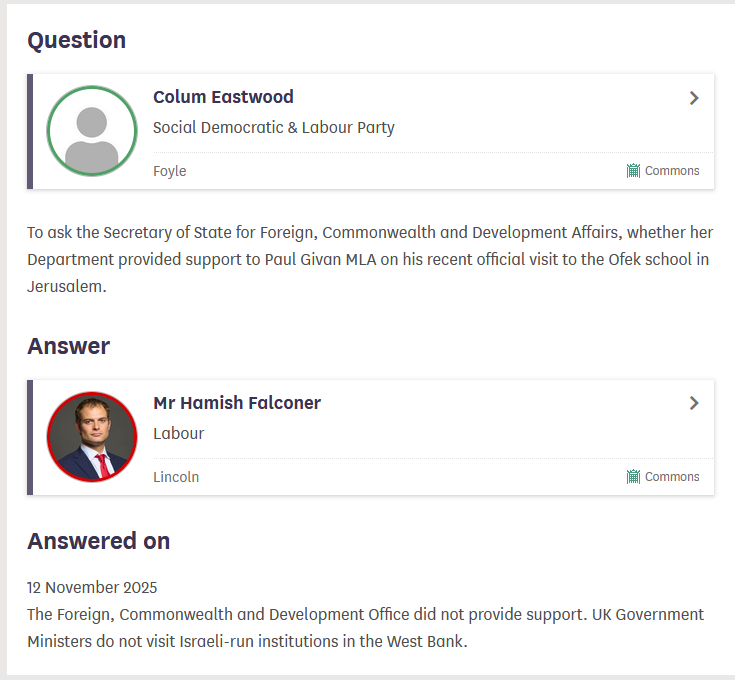Click the answer text about Israeli-run institutions
The height and width of the screenshot is (680, 735).
[365, 627]
